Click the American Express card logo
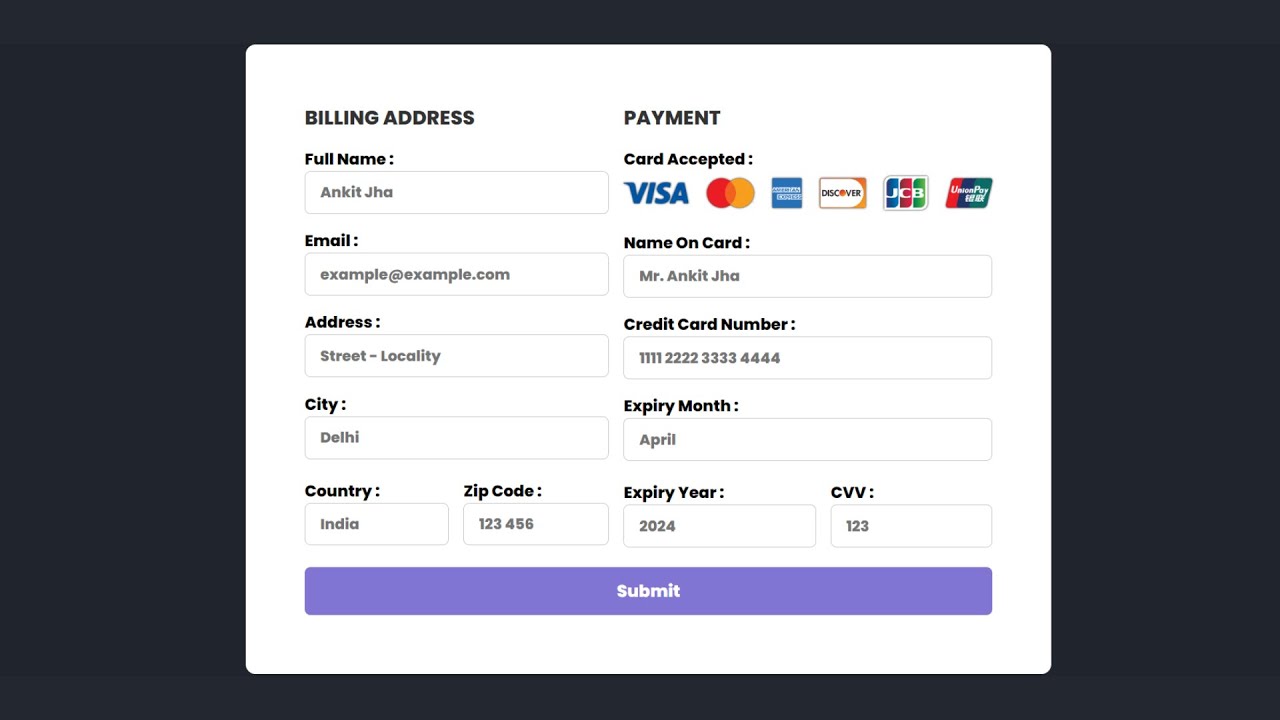The width and height of the screenshot is (1280, 720). (x=787, y=193)
